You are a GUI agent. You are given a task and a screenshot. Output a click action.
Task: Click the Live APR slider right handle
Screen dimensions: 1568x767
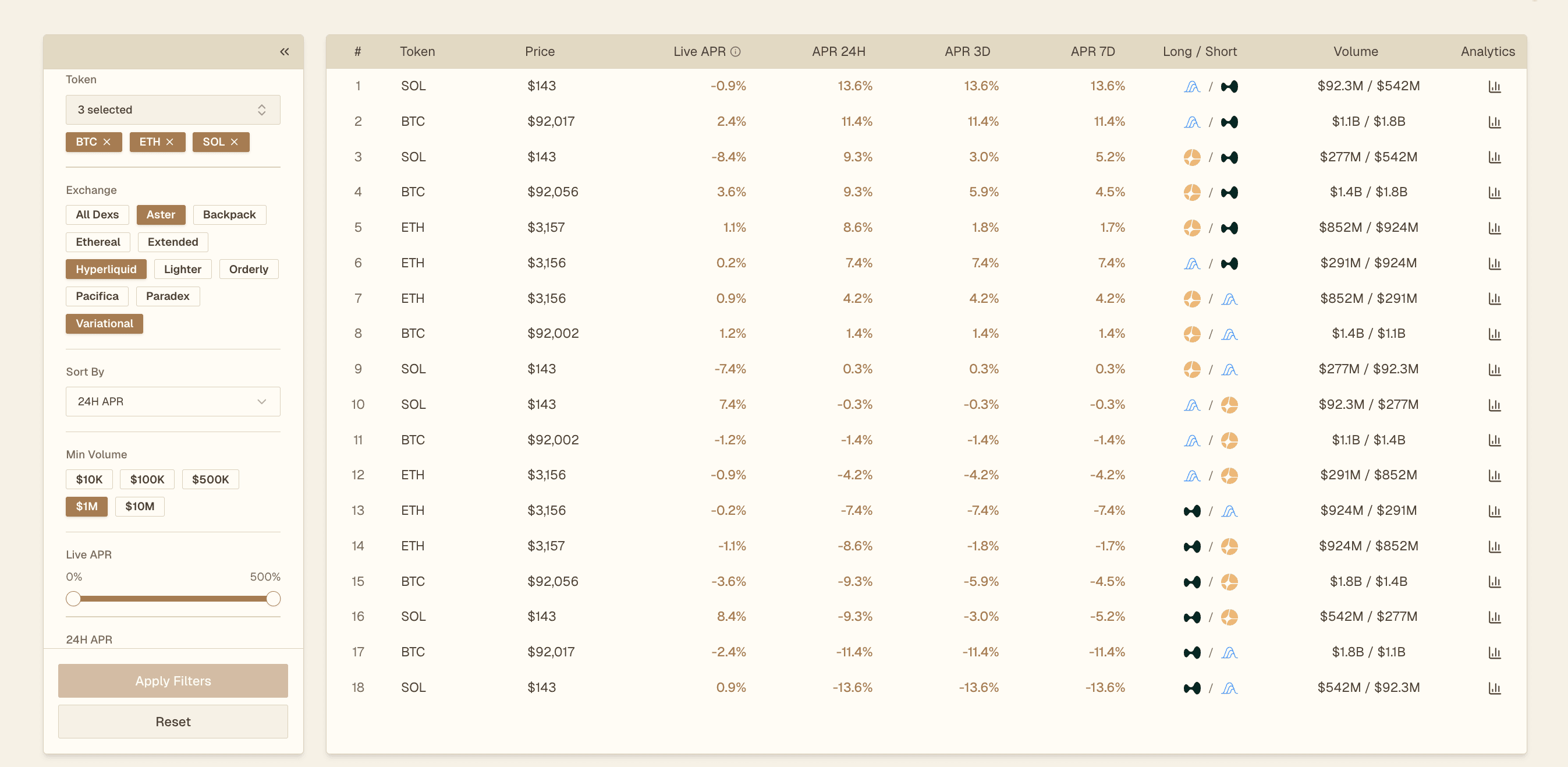[x=274, y=599]
